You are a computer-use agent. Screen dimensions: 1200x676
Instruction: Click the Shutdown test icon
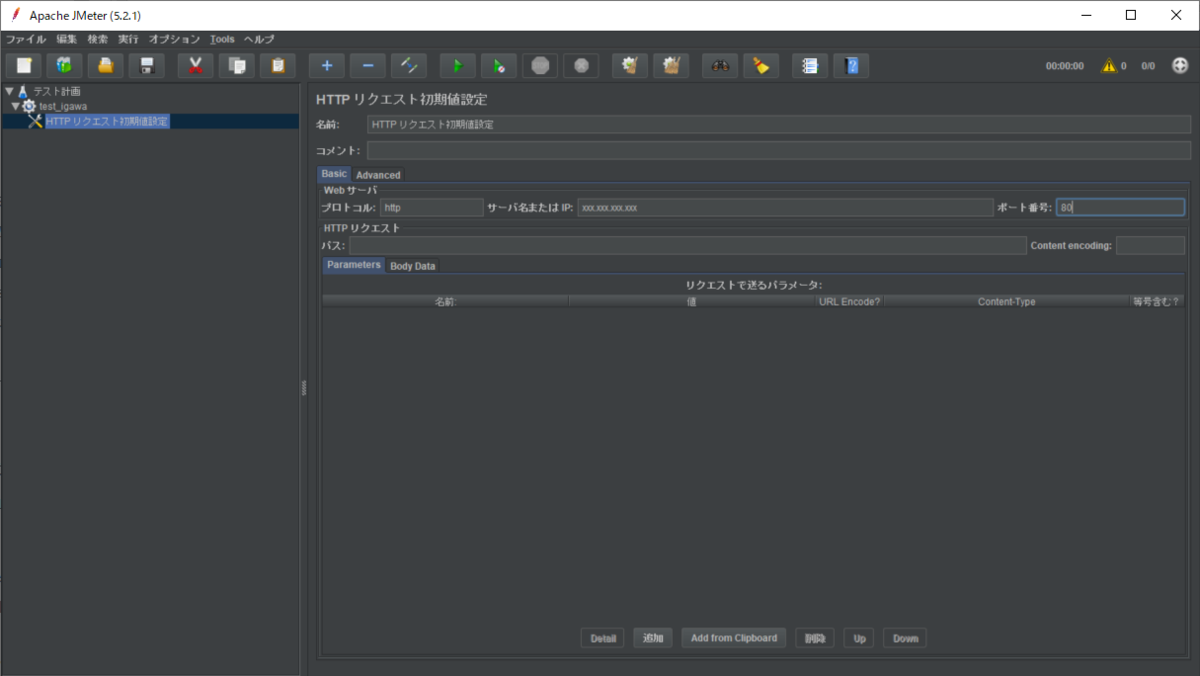pos(581,66)
